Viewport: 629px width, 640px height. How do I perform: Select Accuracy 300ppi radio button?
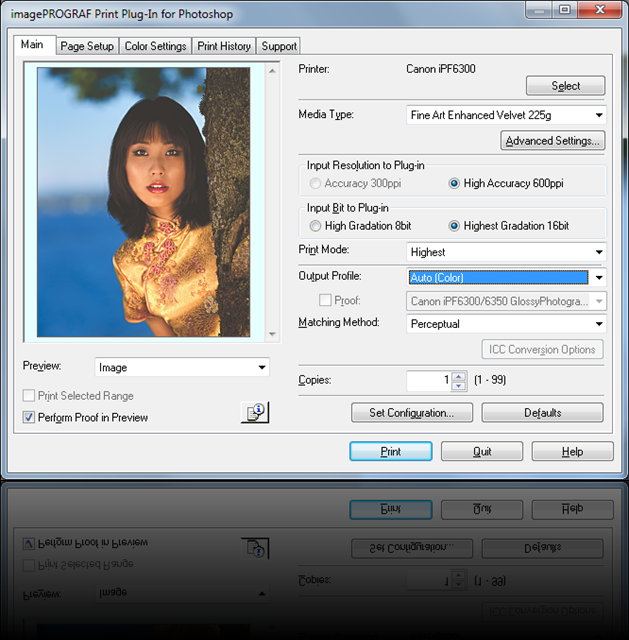pos(315,183)
